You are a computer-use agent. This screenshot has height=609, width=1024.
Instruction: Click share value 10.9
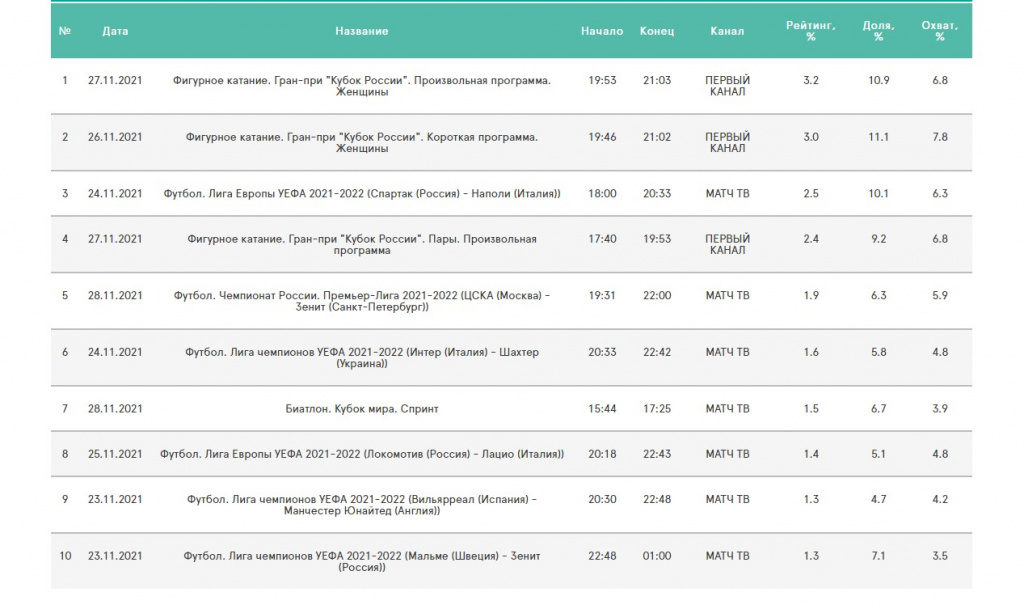[878, 80]
